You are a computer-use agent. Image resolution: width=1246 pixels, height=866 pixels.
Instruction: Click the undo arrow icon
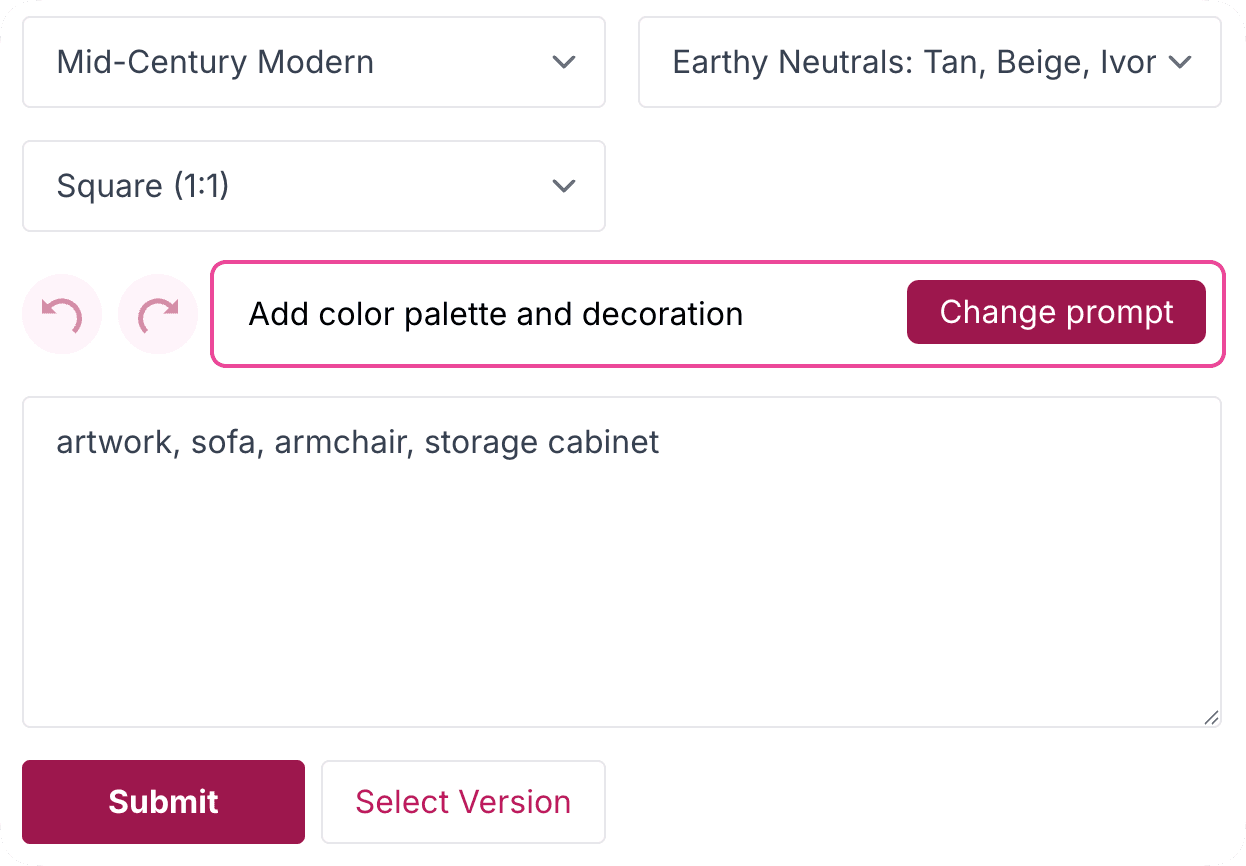click(62, 314)
